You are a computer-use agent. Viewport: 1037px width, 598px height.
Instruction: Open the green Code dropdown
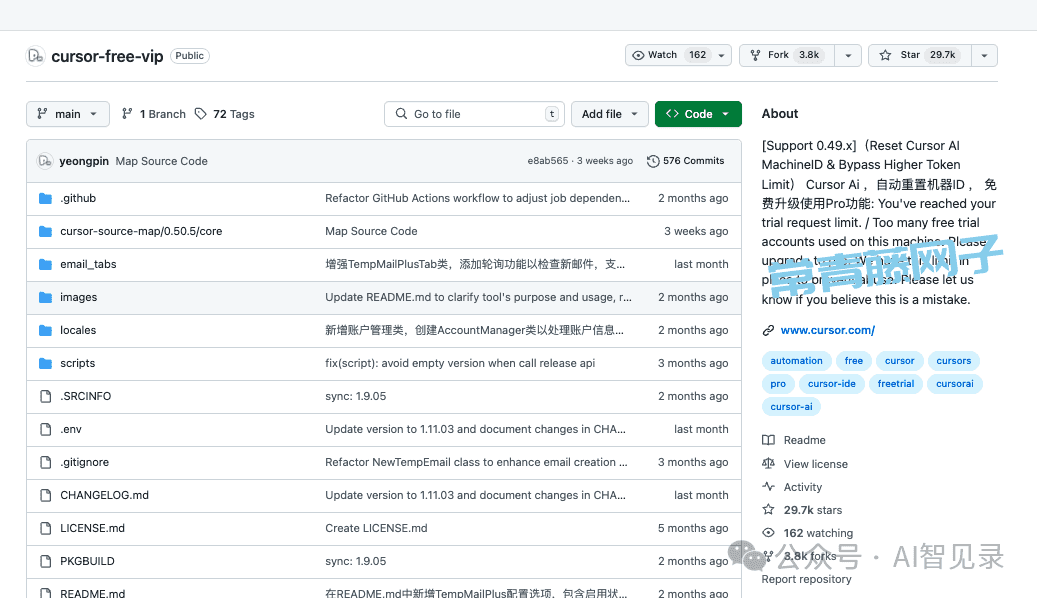[698, 114]
